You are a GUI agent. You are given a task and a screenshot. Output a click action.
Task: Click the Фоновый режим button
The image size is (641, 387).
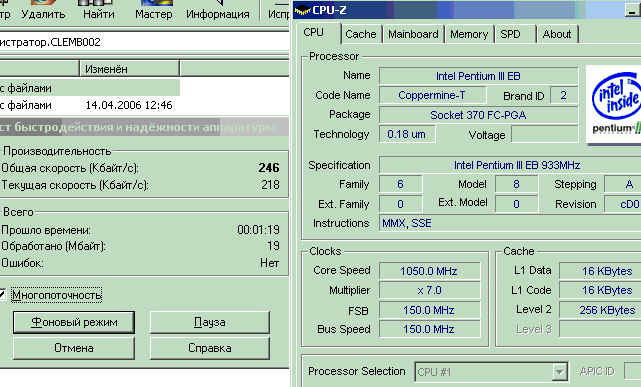(x=74, y=322)
